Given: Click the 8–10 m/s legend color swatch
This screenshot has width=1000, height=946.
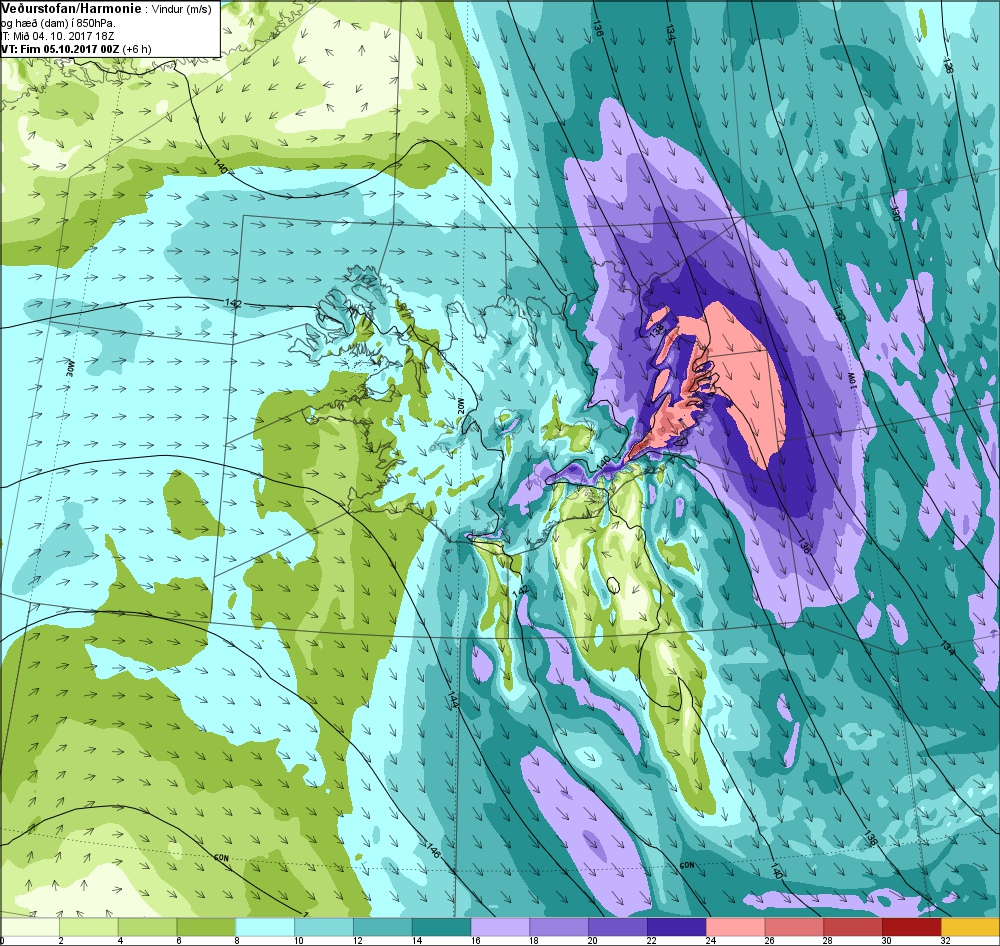Looking at the screenshot, I should coord(265,926).
